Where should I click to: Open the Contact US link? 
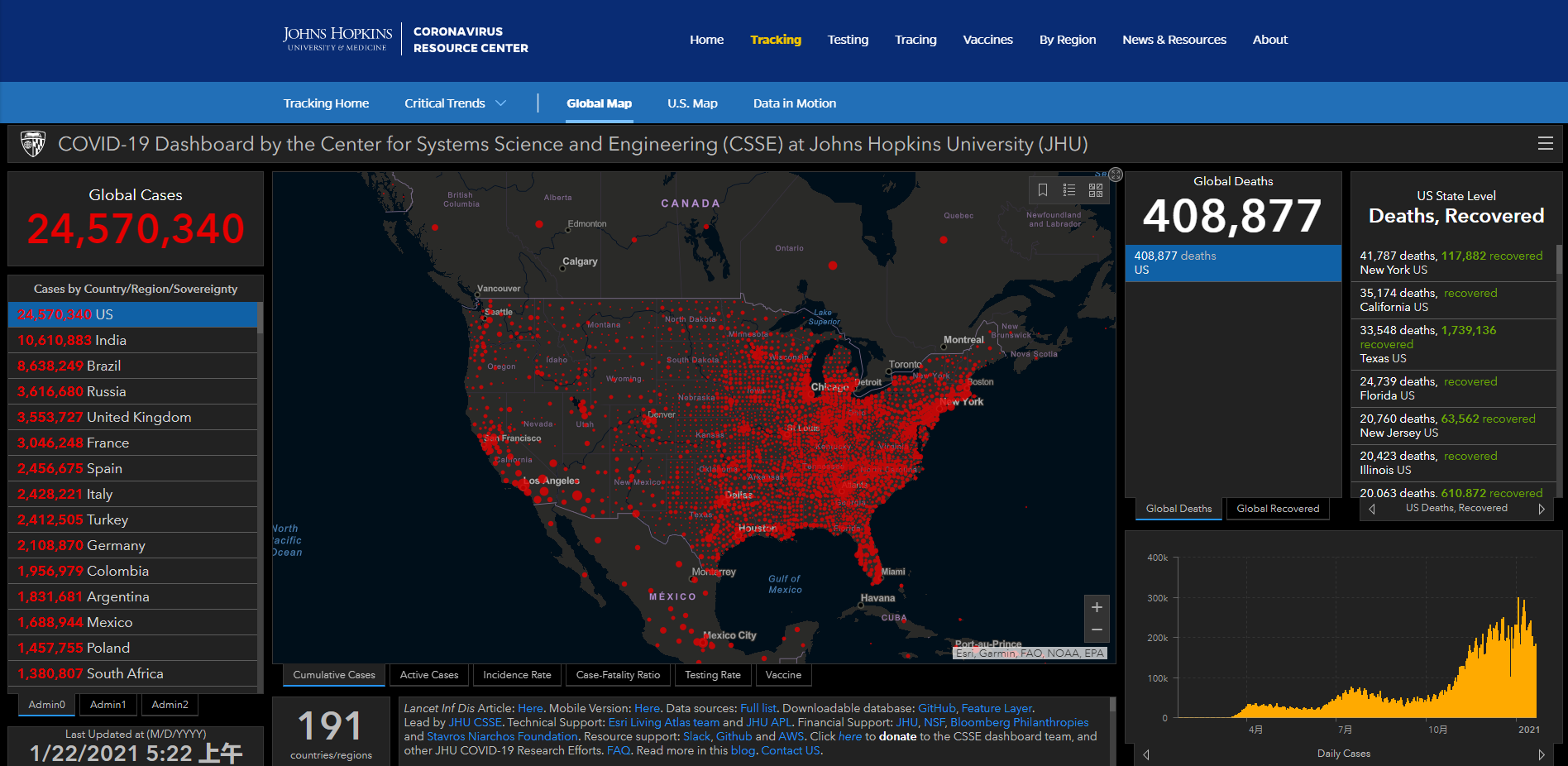click(x=791, y=750)
